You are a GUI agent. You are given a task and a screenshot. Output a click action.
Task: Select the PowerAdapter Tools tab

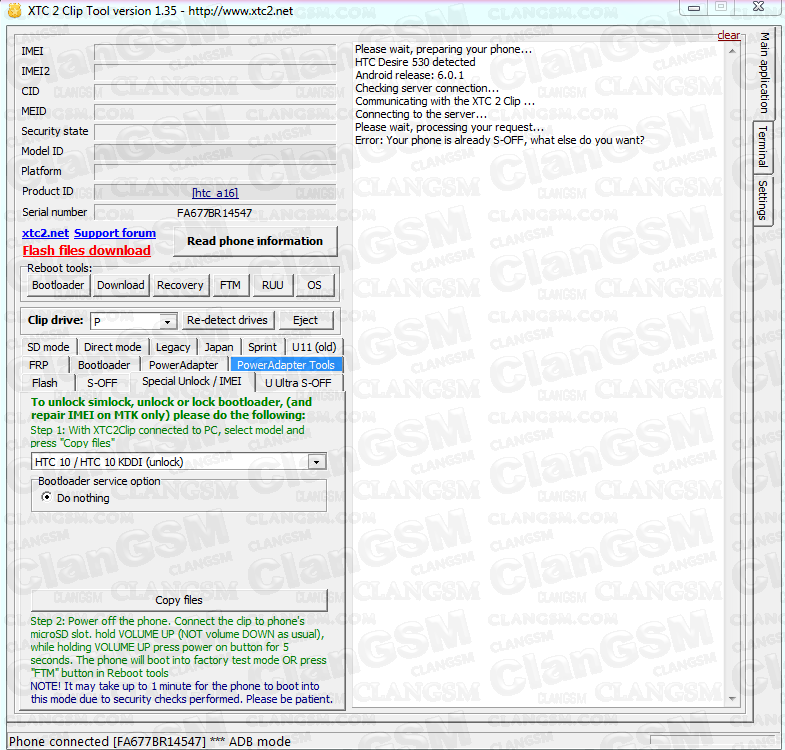[x=286, y=365]
